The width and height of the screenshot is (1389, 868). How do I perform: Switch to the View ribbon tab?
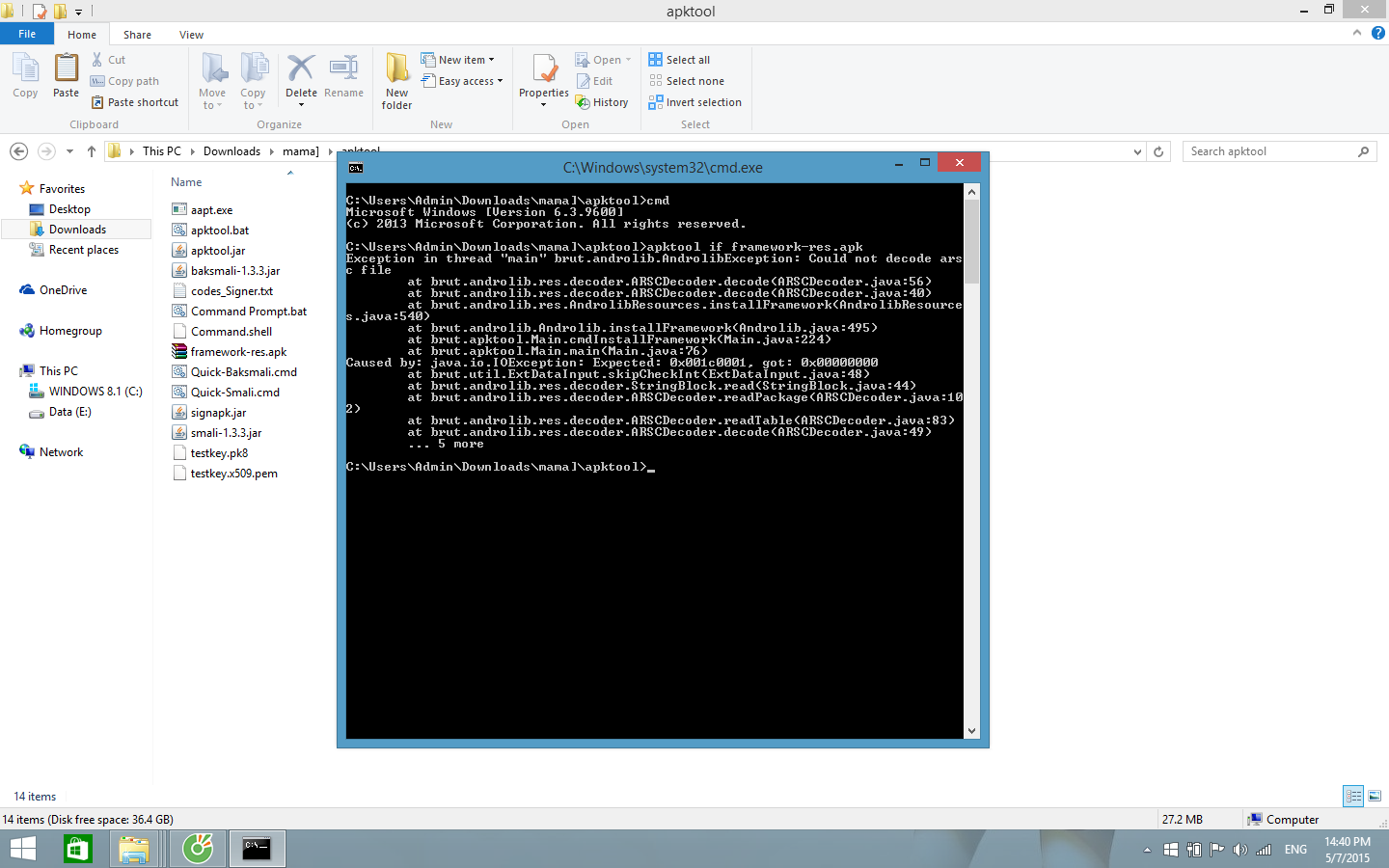click(191, 35)
